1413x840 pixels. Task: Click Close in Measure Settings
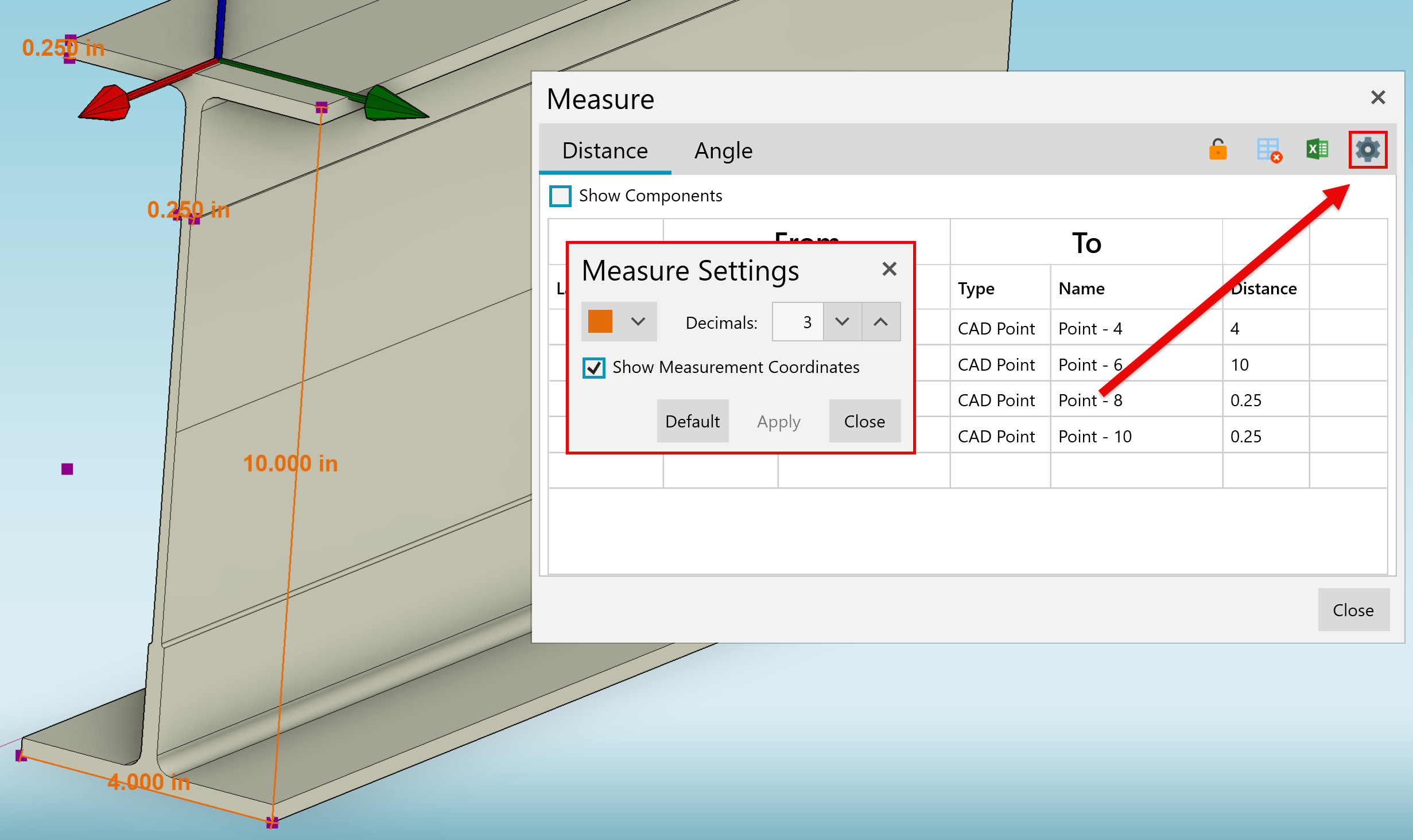coord(864,421)
